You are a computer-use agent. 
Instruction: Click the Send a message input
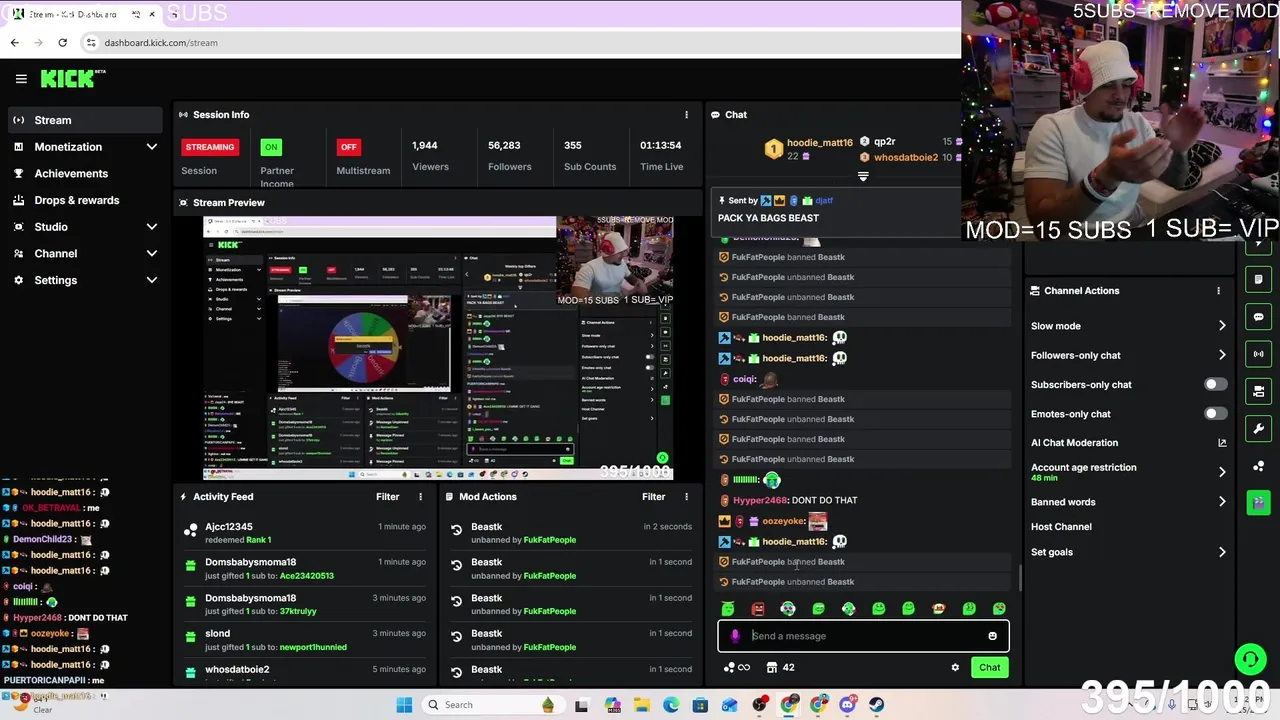pyautogui.click(x=863, y=636)
